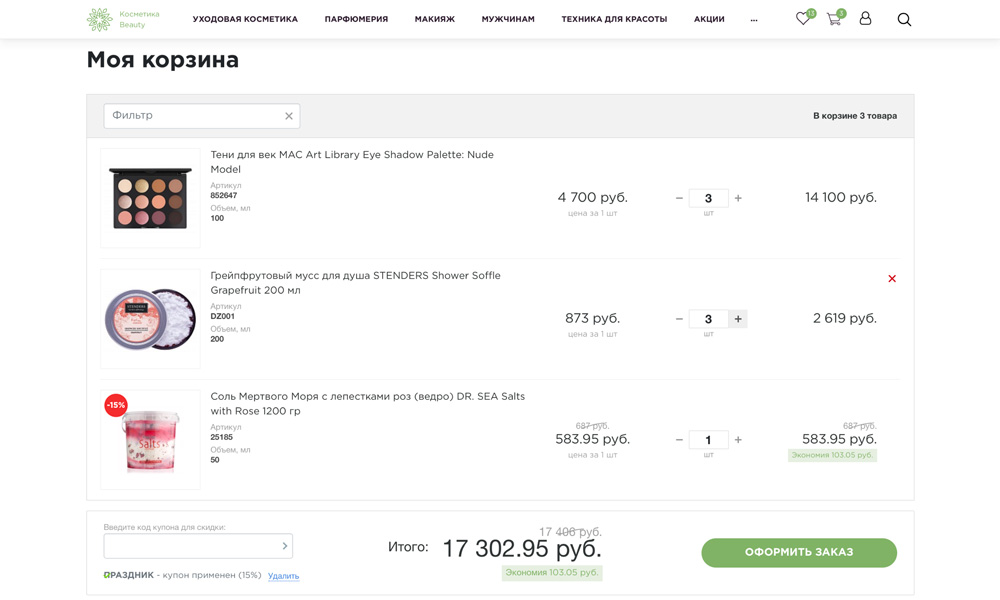This screenshot has width=1000, height=600.
Task: Decrease quantity of MAC eye shadow palette
Action: (x=679, y=198)
